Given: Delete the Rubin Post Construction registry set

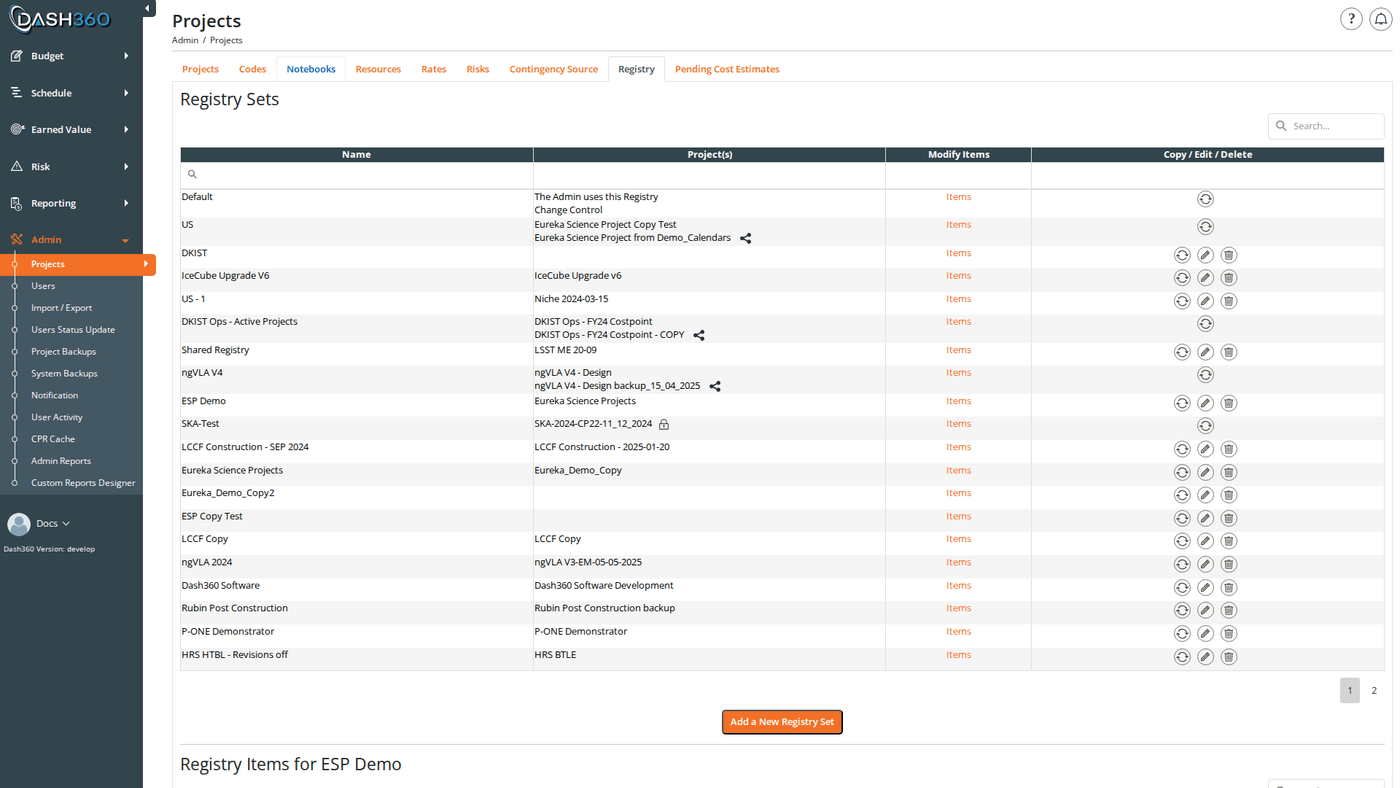Looking at the screenshot, I should (1229, 610).
